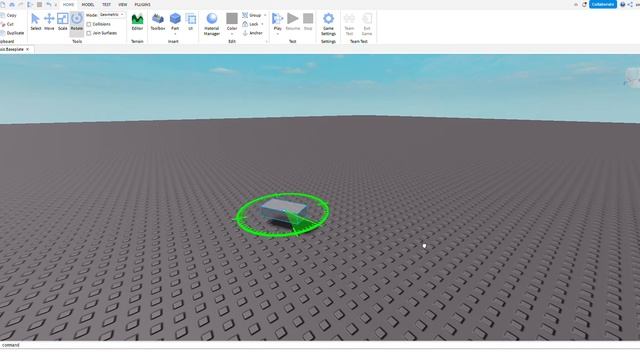Click the undo arrow in the quick access bar
This screenshot has width=640, height=360.
pos(49,4)
